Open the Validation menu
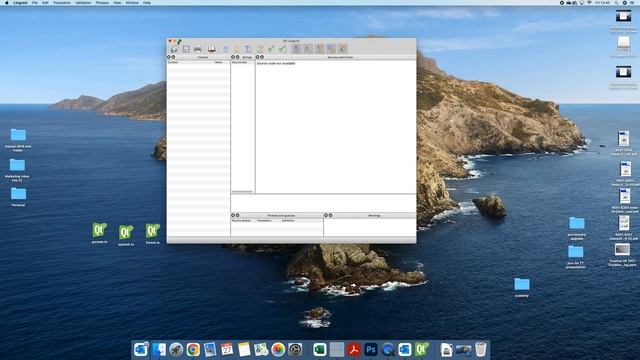The width and height of the screenshot is (640, 360). pos(83,2)
